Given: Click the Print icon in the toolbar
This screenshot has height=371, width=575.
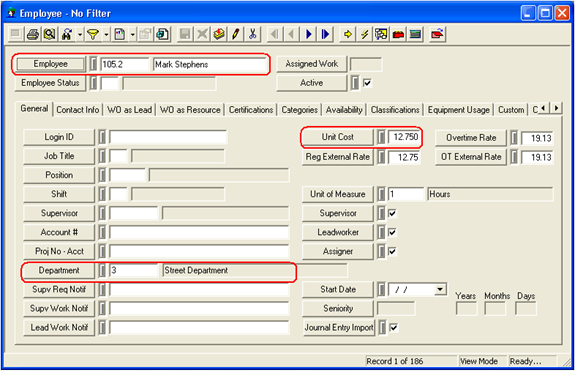Looking at the screenshot, I should coord(33,34).
